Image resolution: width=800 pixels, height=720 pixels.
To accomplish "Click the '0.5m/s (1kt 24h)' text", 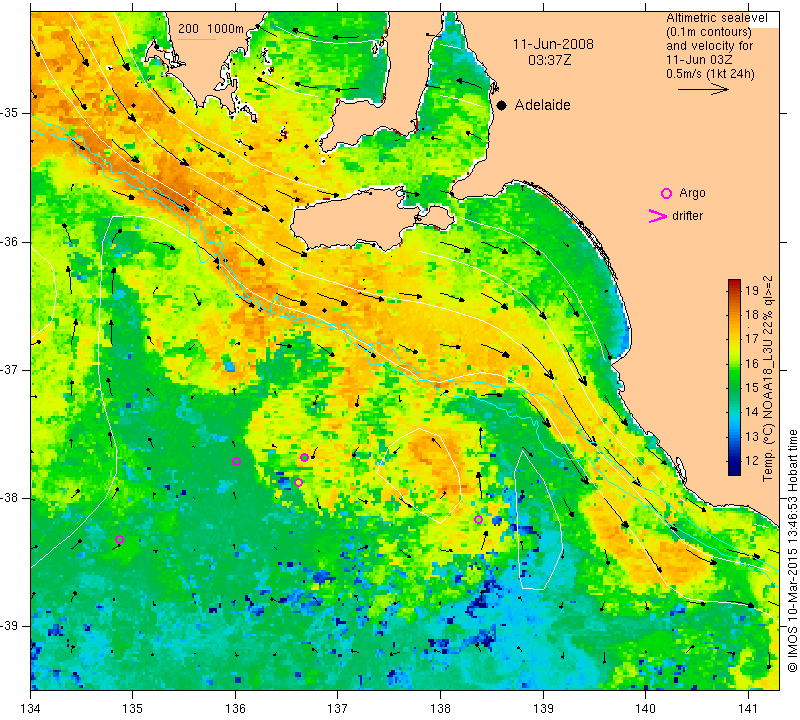I will [x=710, y=73].
